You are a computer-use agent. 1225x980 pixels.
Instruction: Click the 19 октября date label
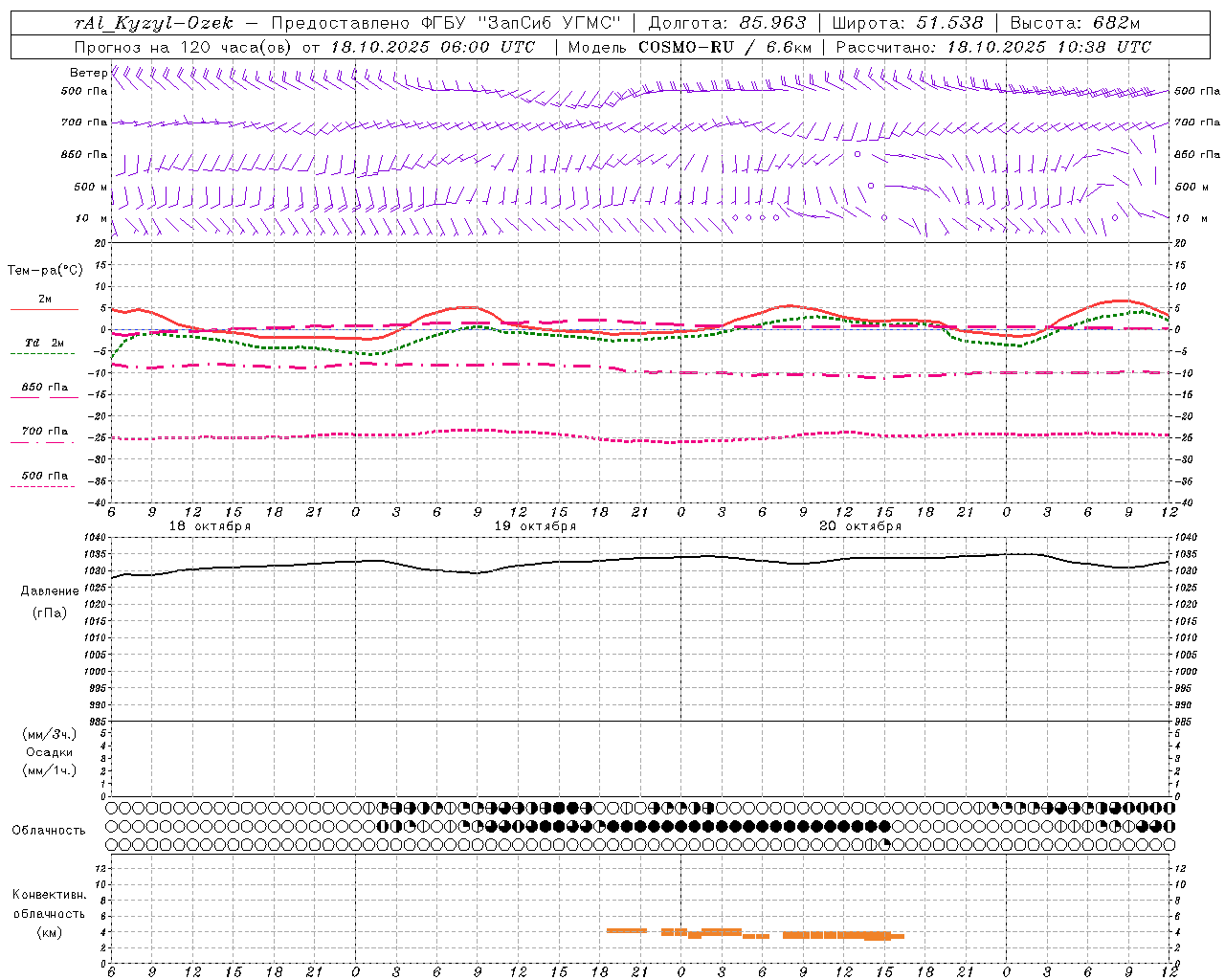click(x=535, y=526)
